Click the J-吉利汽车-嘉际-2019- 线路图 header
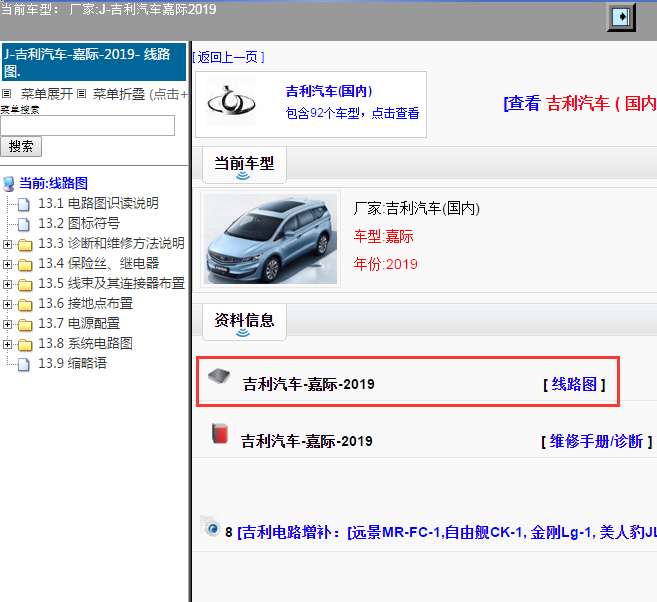 pyautogui.click(x=94, y=62)
